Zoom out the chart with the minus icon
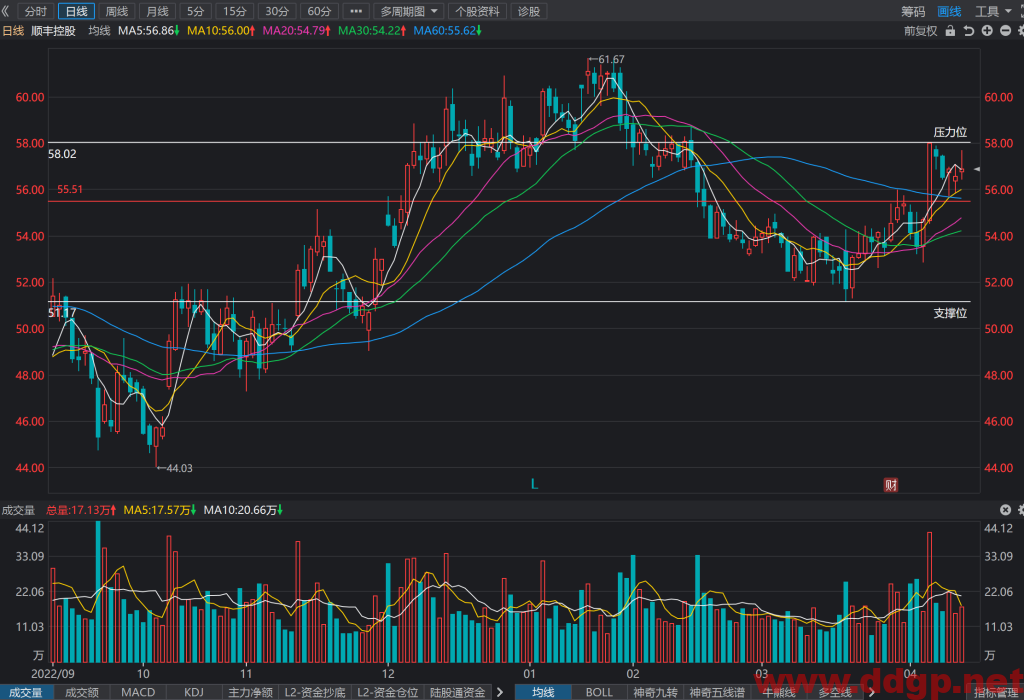Viewport: 1024px width, 700px height. (x=1006, y=31)
